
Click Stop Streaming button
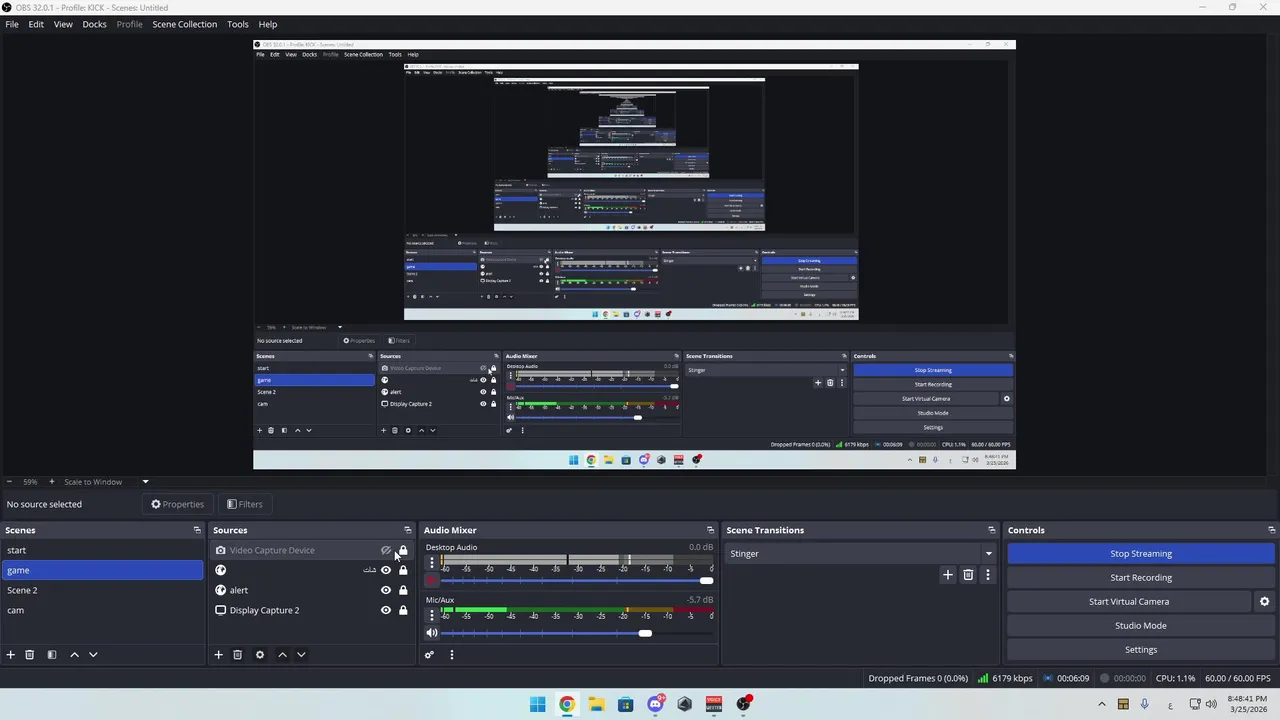(x=1141, y=553)
